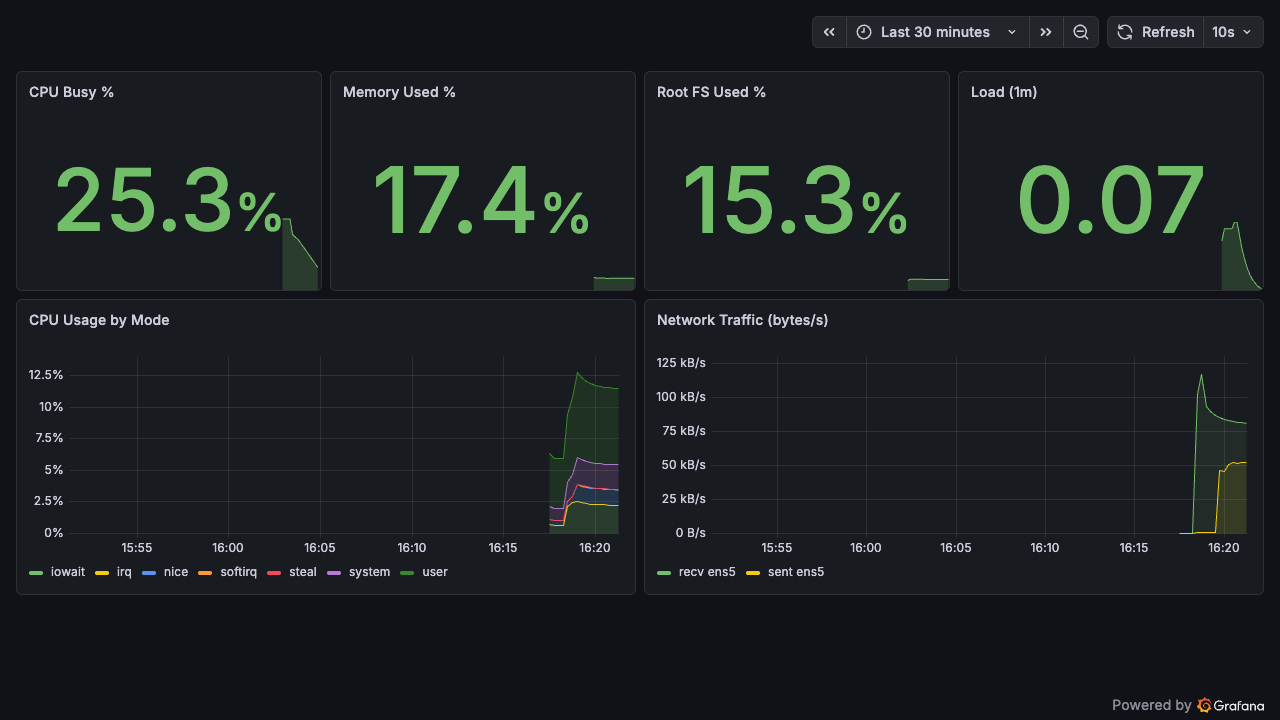Toggle the nice series in legend

point(175,572)
